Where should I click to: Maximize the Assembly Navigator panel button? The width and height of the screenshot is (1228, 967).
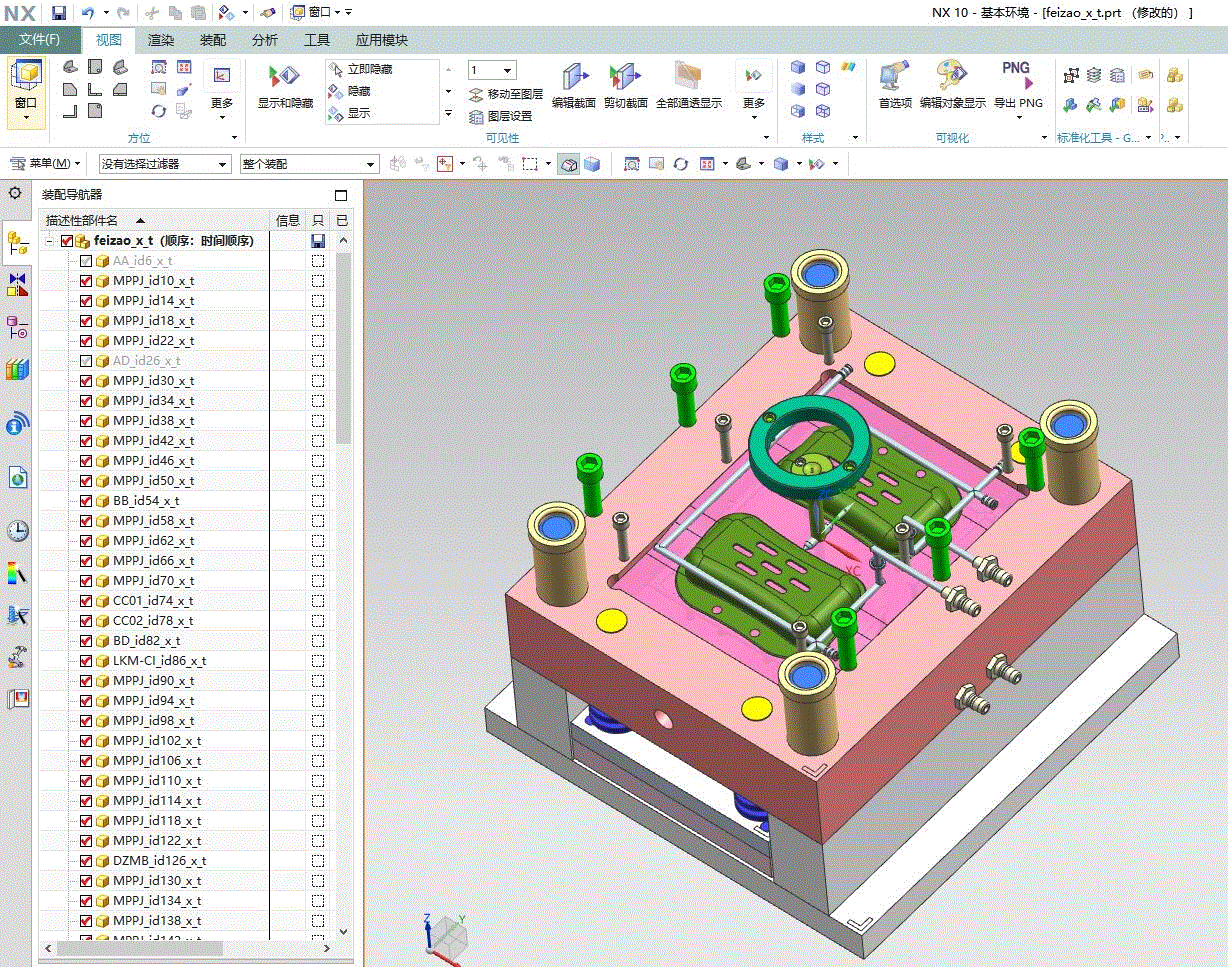341,195
